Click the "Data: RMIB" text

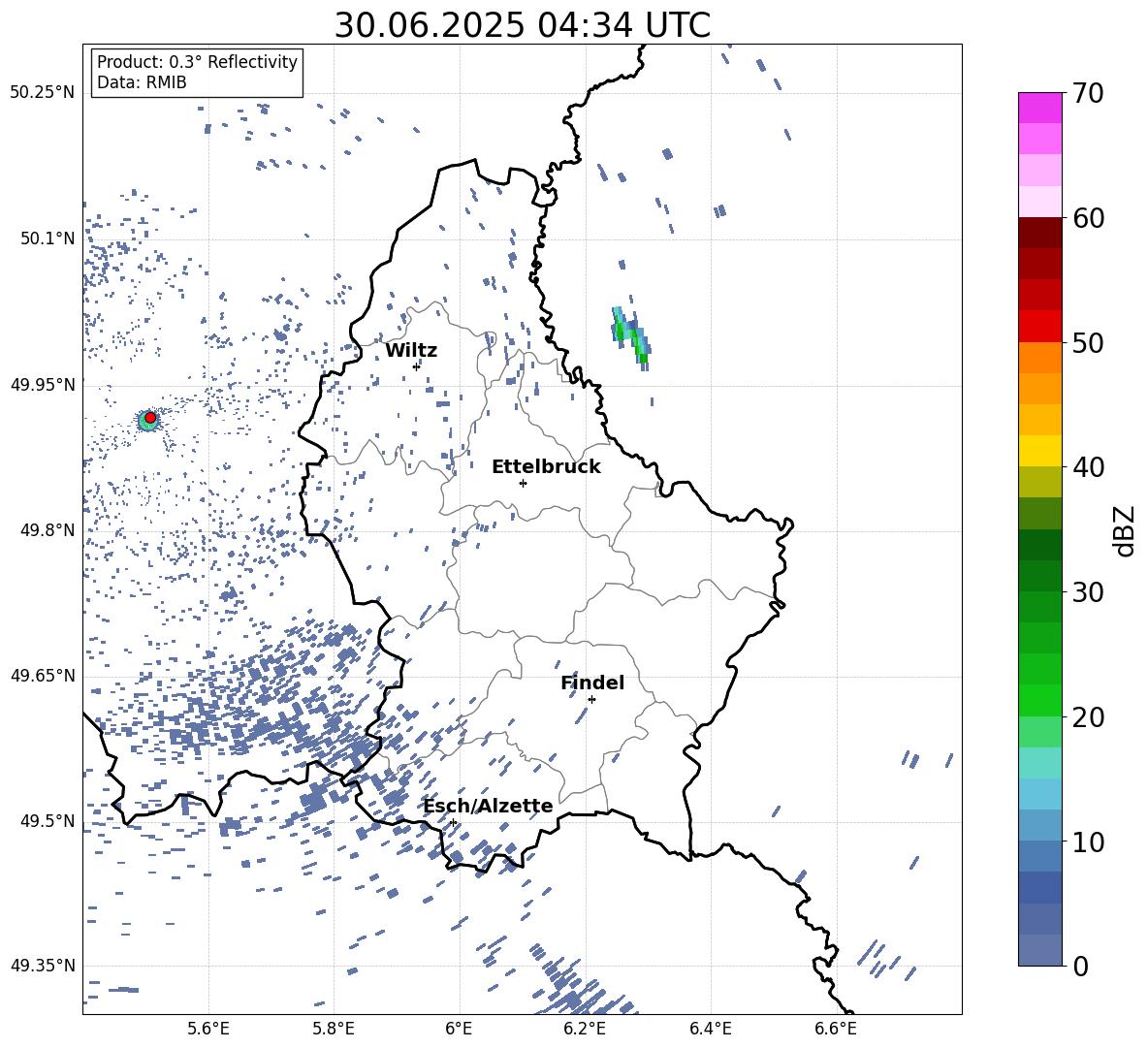point(142,82)
